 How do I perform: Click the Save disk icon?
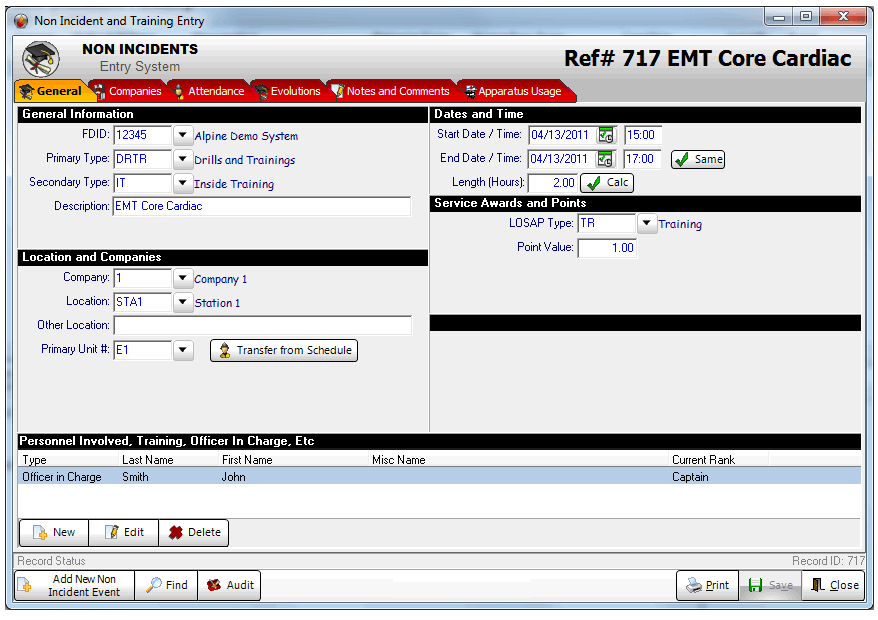755,585
